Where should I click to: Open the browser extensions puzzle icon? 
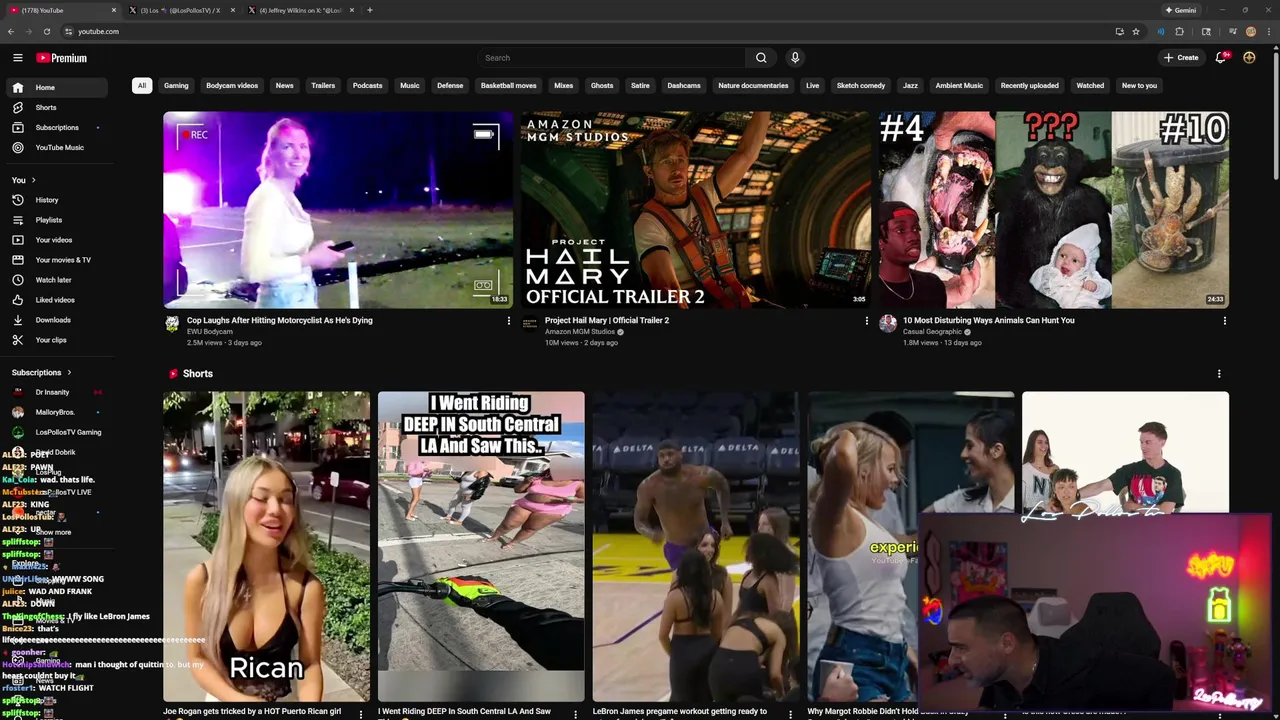point(1180,31)
